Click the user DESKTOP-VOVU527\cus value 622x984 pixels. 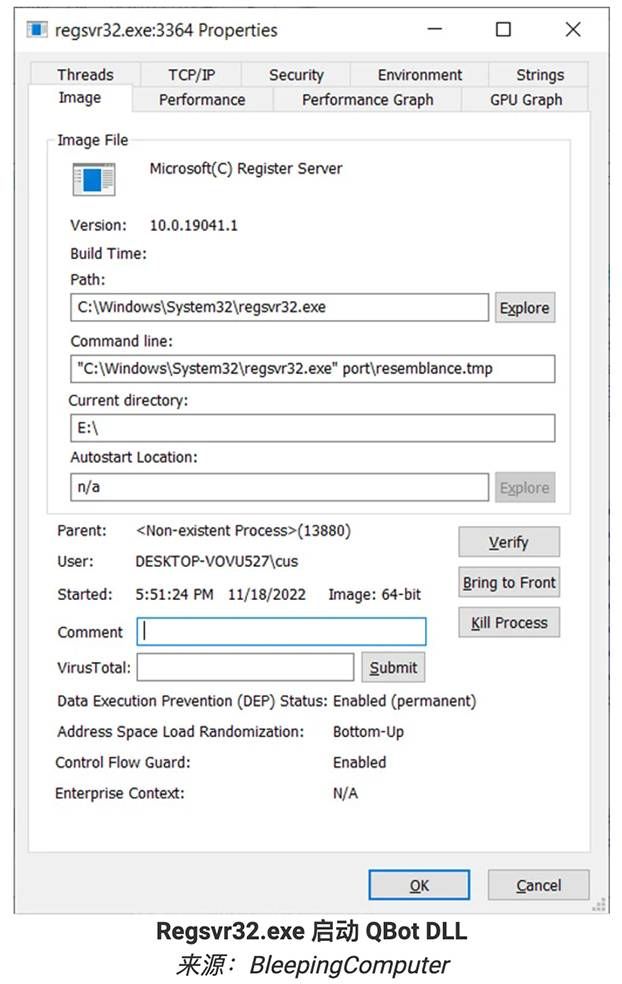pyautogui.click(x=217, y=562)
